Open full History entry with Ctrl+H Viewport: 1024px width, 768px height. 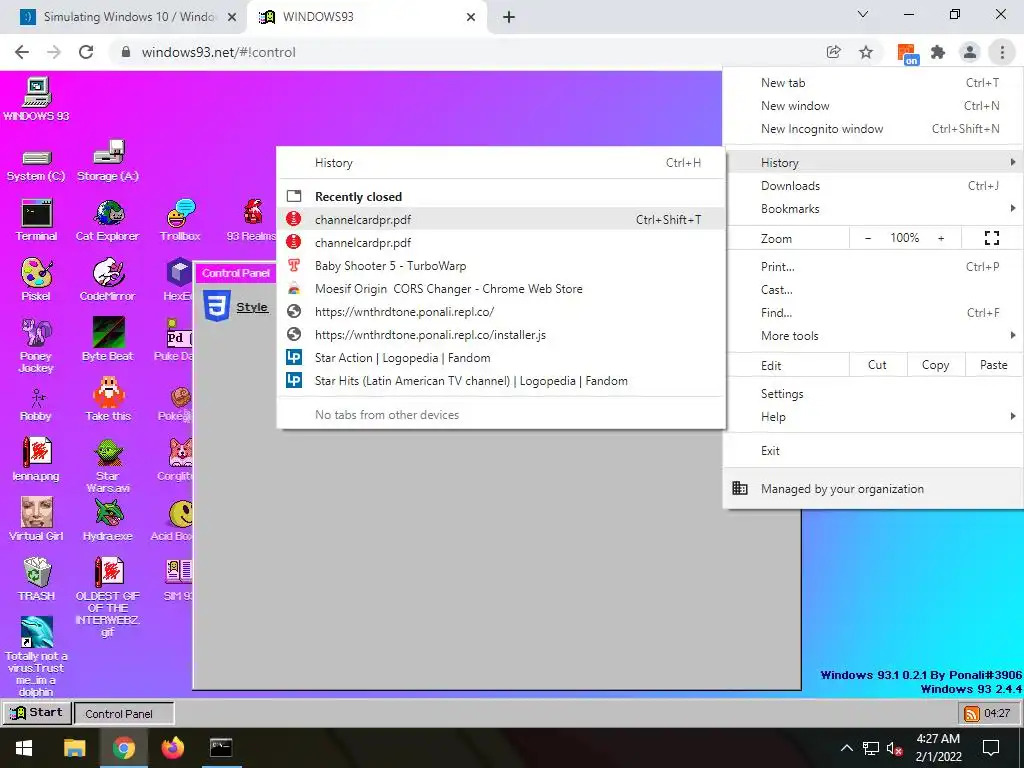(501, 163)
